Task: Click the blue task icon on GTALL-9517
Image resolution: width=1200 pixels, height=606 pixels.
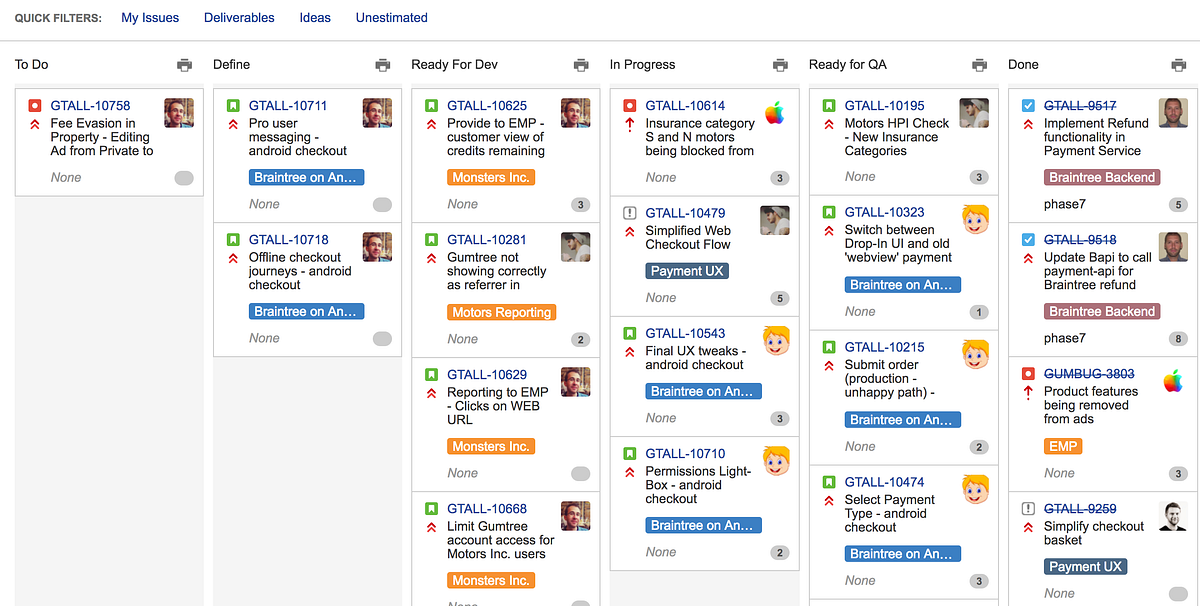Action: 1027,105
